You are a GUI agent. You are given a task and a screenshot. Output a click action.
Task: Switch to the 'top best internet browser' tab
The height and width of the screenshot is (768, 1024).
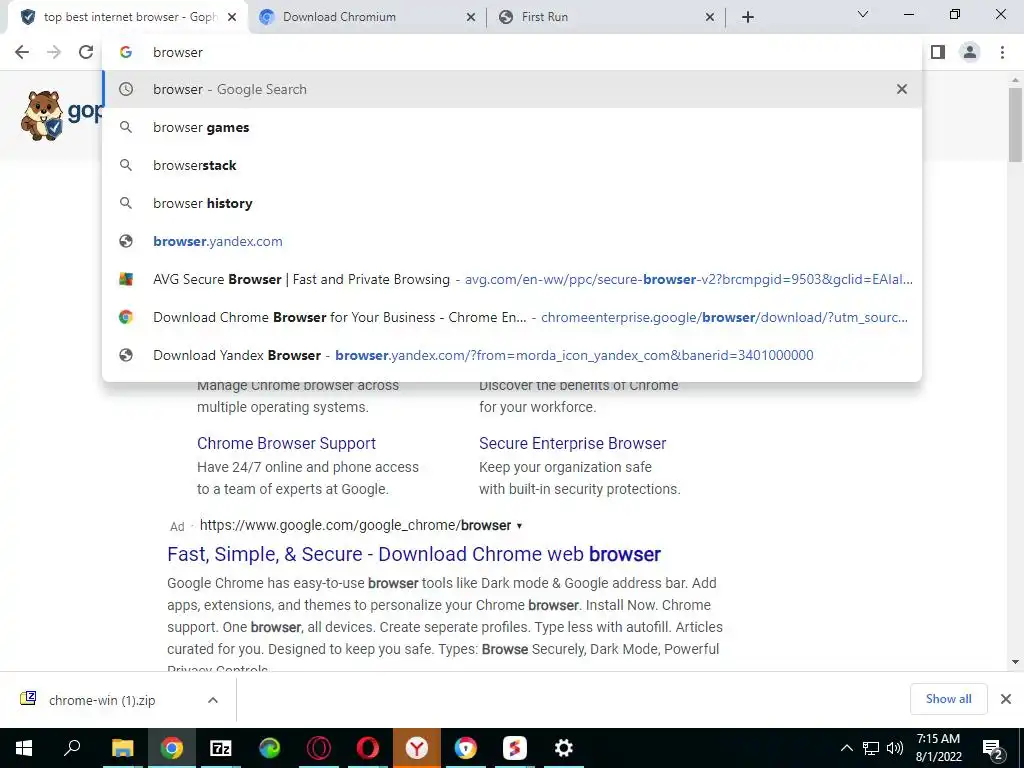[x=128, y=17]
